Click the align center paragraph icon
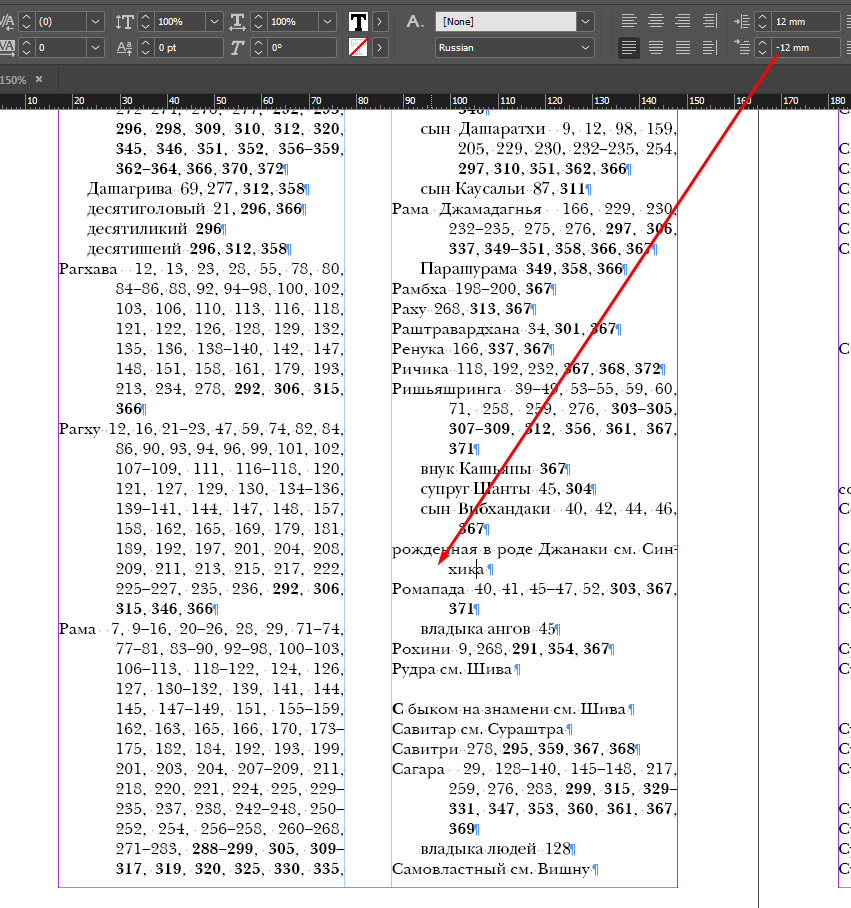 tap(656, 21)
